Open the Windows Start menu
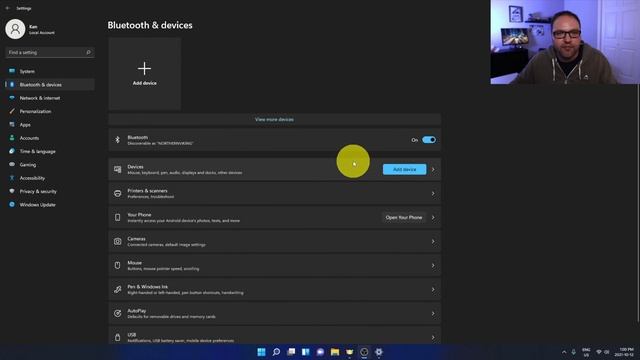 [x=262, y=352]
